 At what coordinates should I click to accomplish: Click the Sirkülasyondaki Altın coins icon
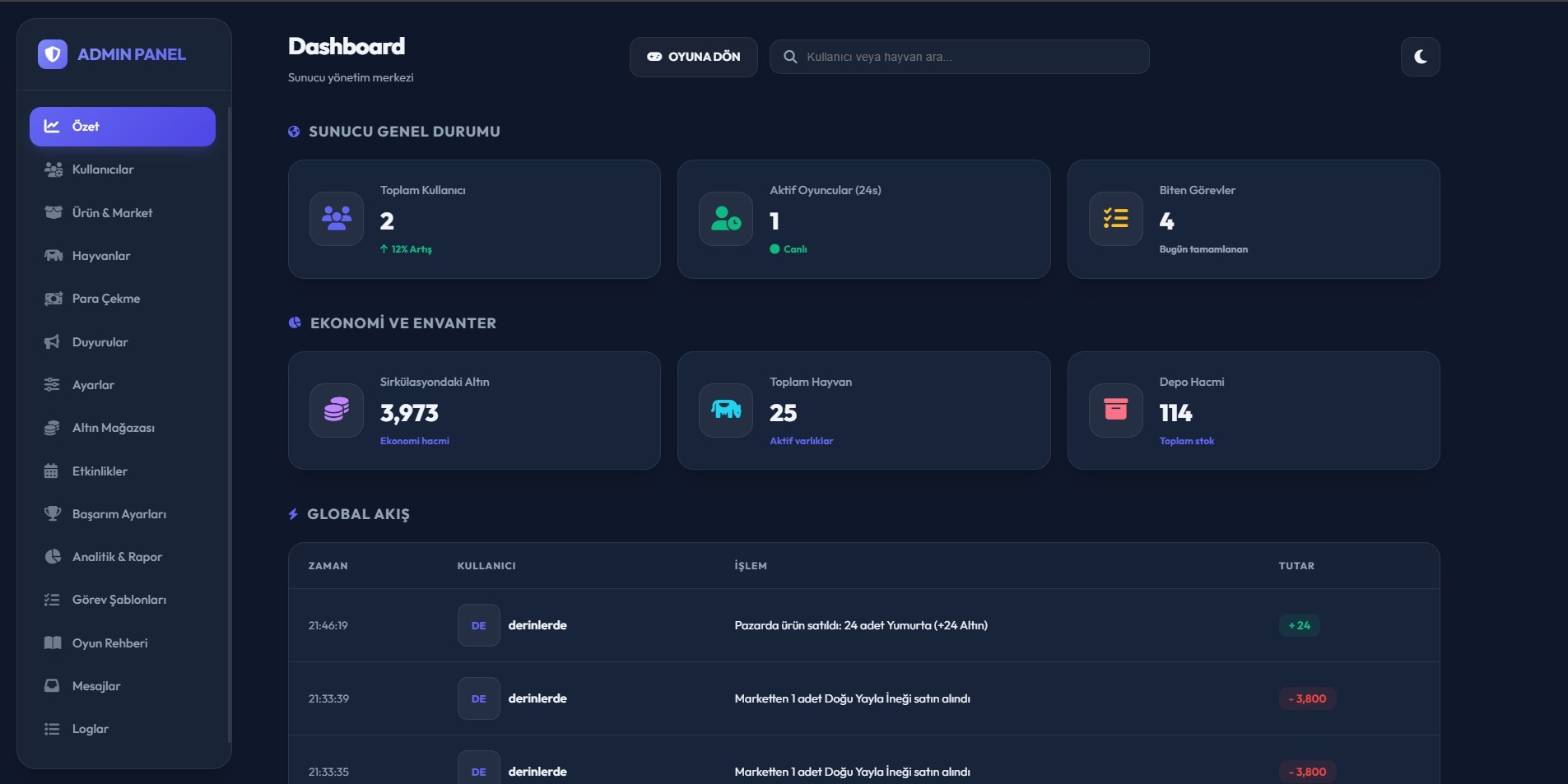(337, 410)
